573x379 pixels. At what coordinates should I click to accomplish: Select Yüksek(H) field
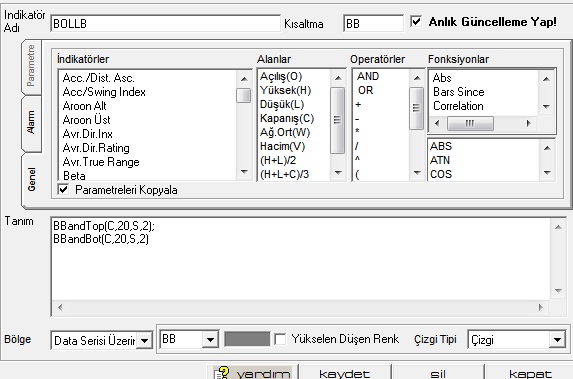285,90
